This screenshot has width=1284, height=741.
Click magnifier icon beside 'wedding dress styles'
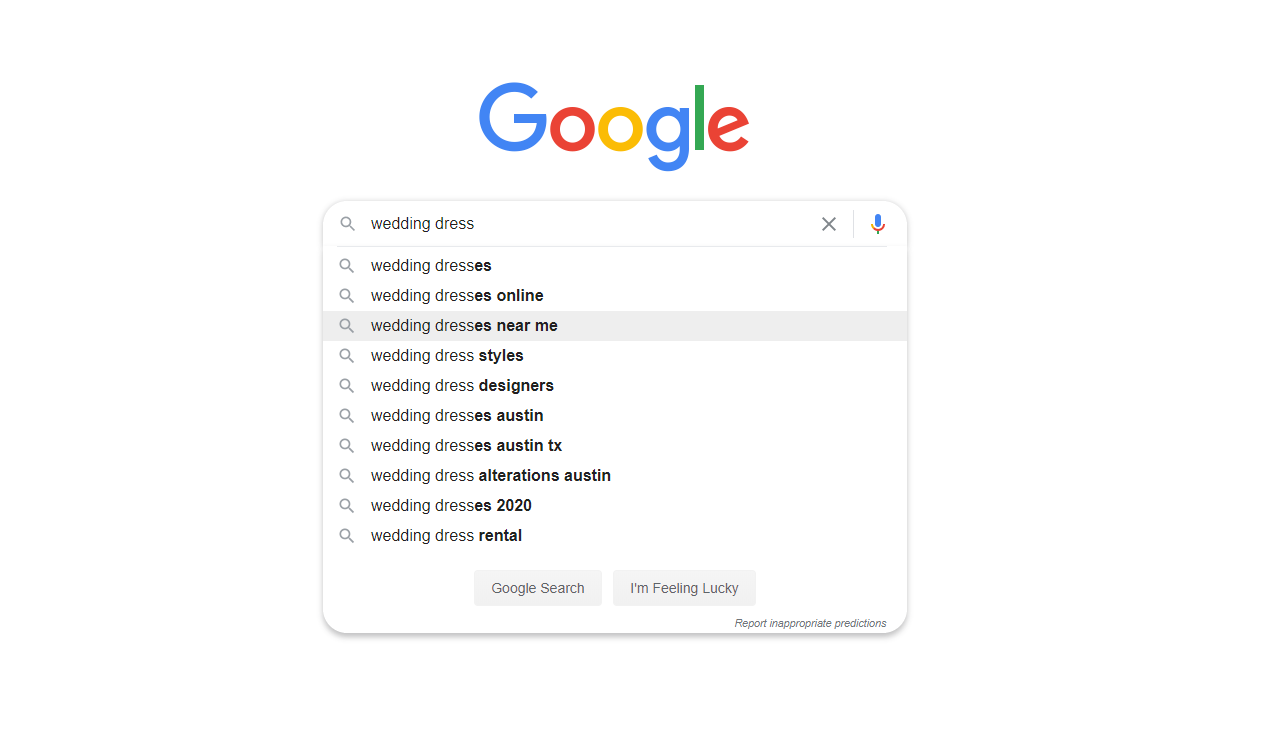coord(347,356)
